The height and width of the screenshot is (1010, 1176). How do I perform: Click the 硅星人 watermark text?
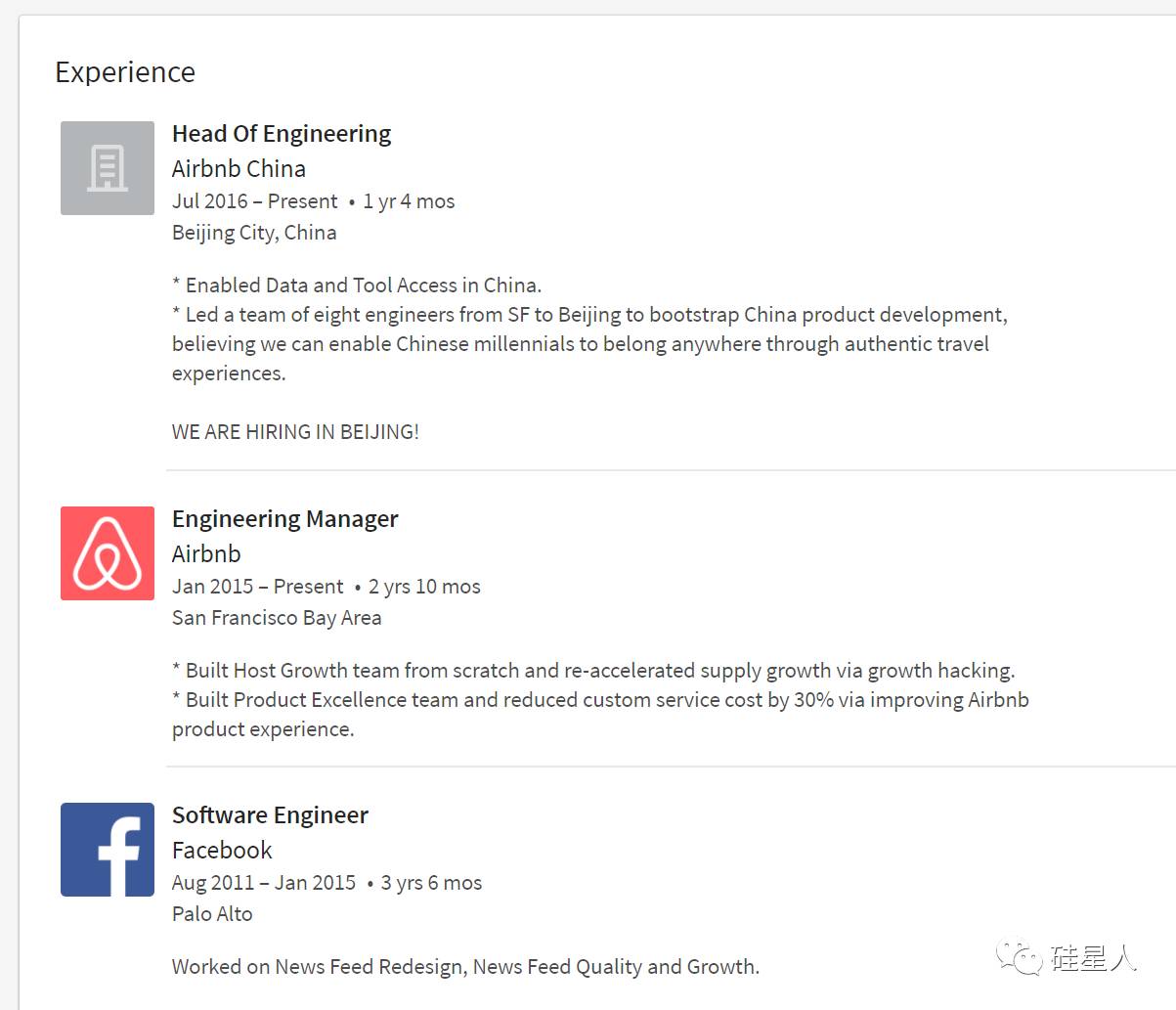tap(1094, 958)
